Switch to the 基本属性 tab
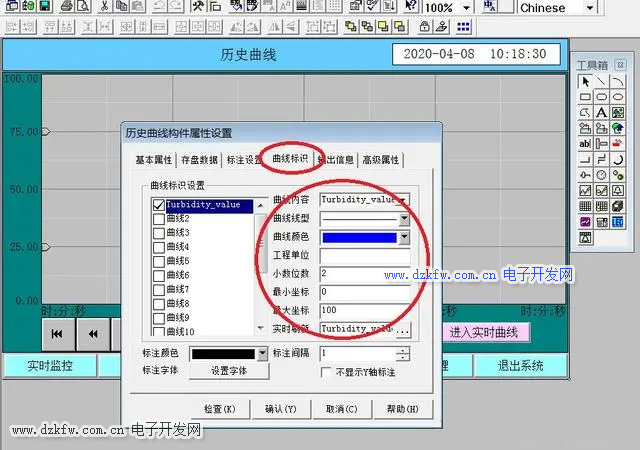Viewport: 640px width, 450px height. click(x=154, y=160)
